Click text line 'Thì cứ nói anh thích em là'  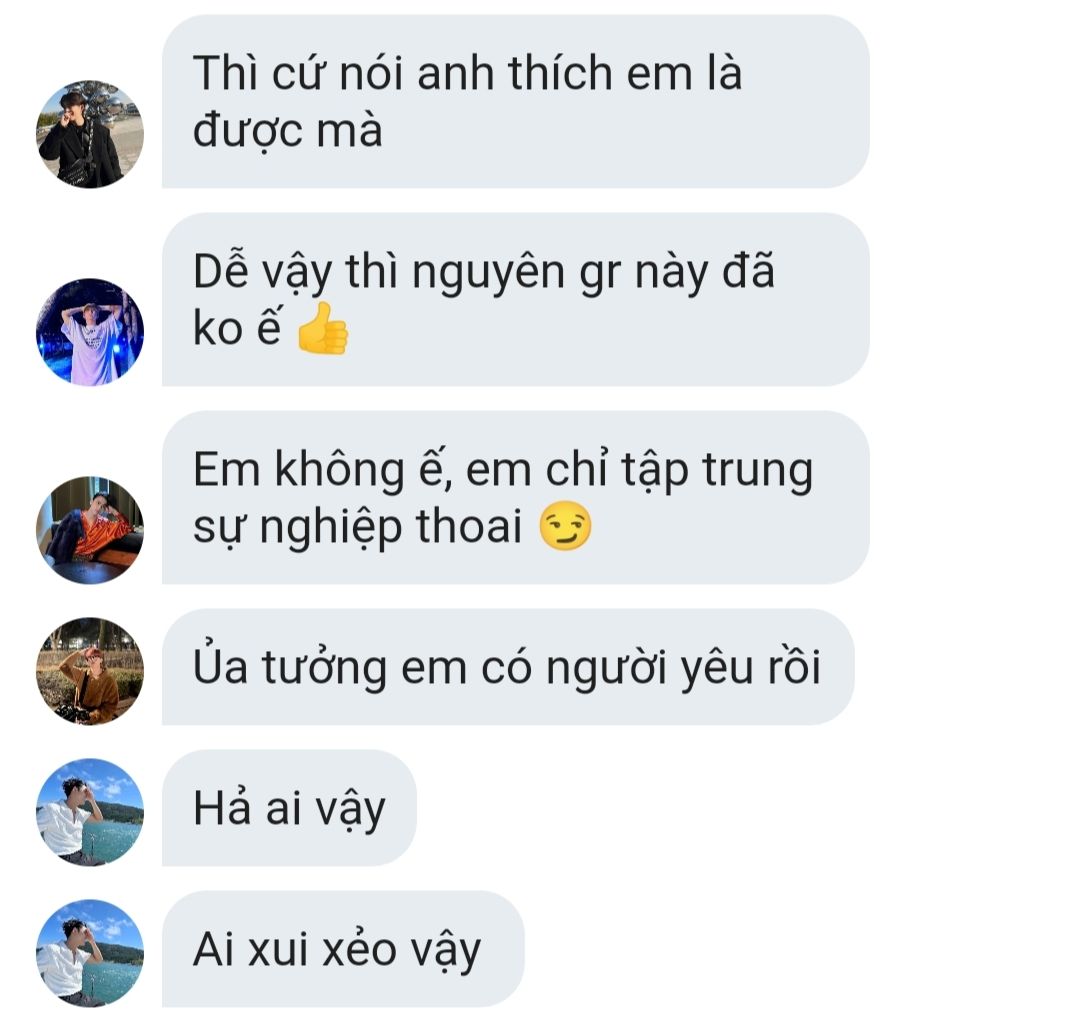tap(467, 72)
